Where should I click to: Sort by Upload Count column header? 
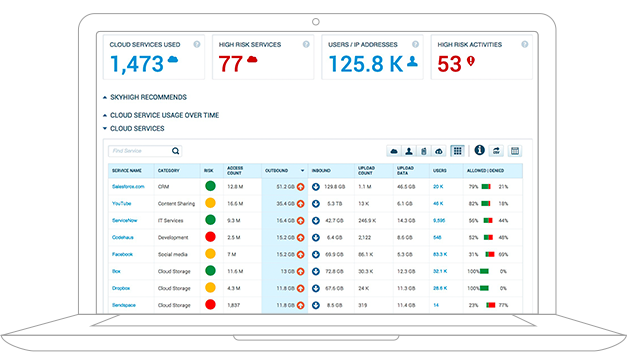tap(365, 171)
